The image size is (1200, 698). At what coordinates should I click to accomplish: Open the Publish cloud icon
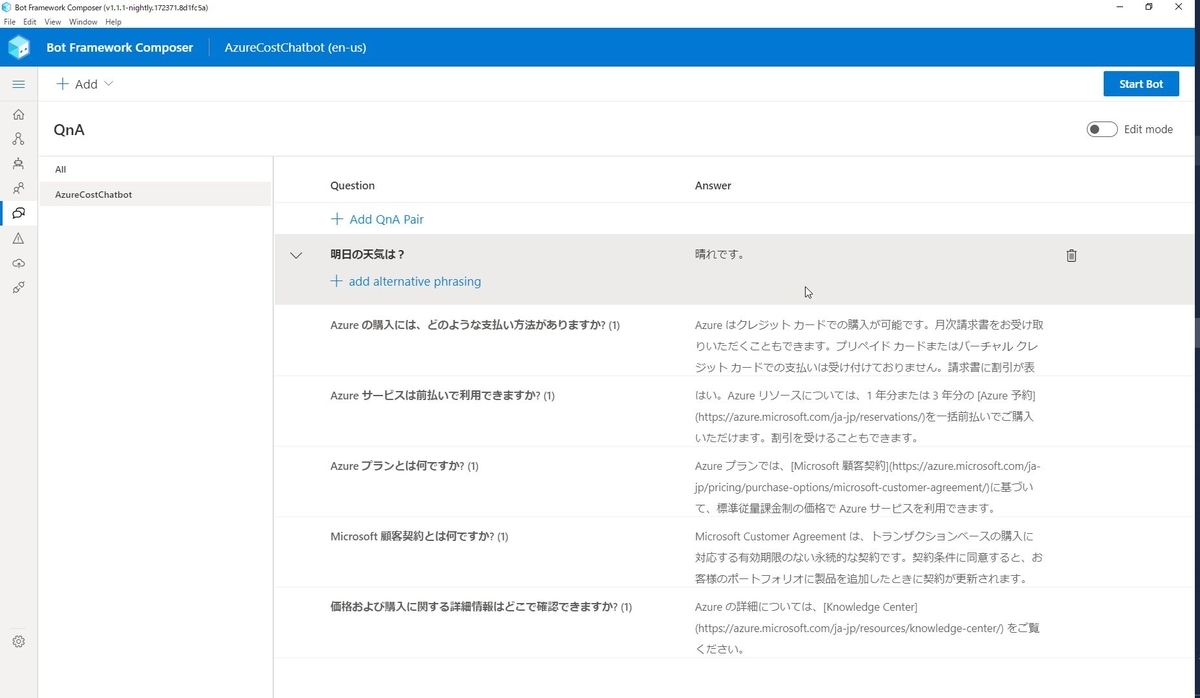coord(18,263)
